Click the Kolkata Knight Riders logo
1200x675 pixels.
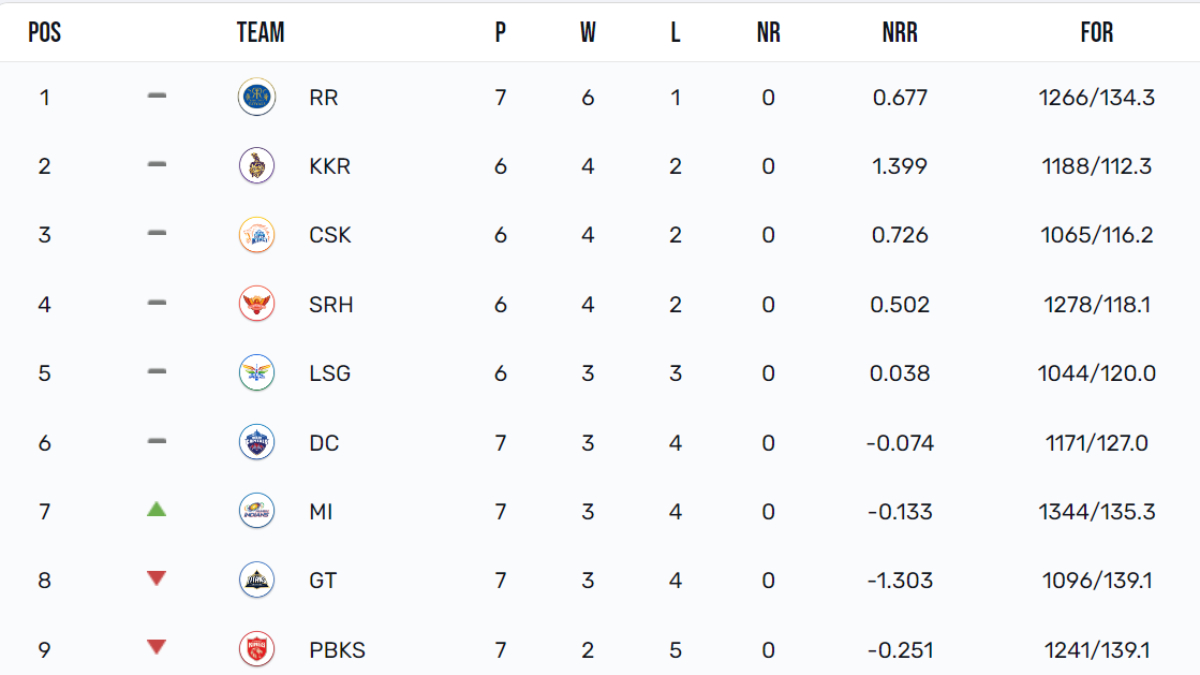coord(257,166)
